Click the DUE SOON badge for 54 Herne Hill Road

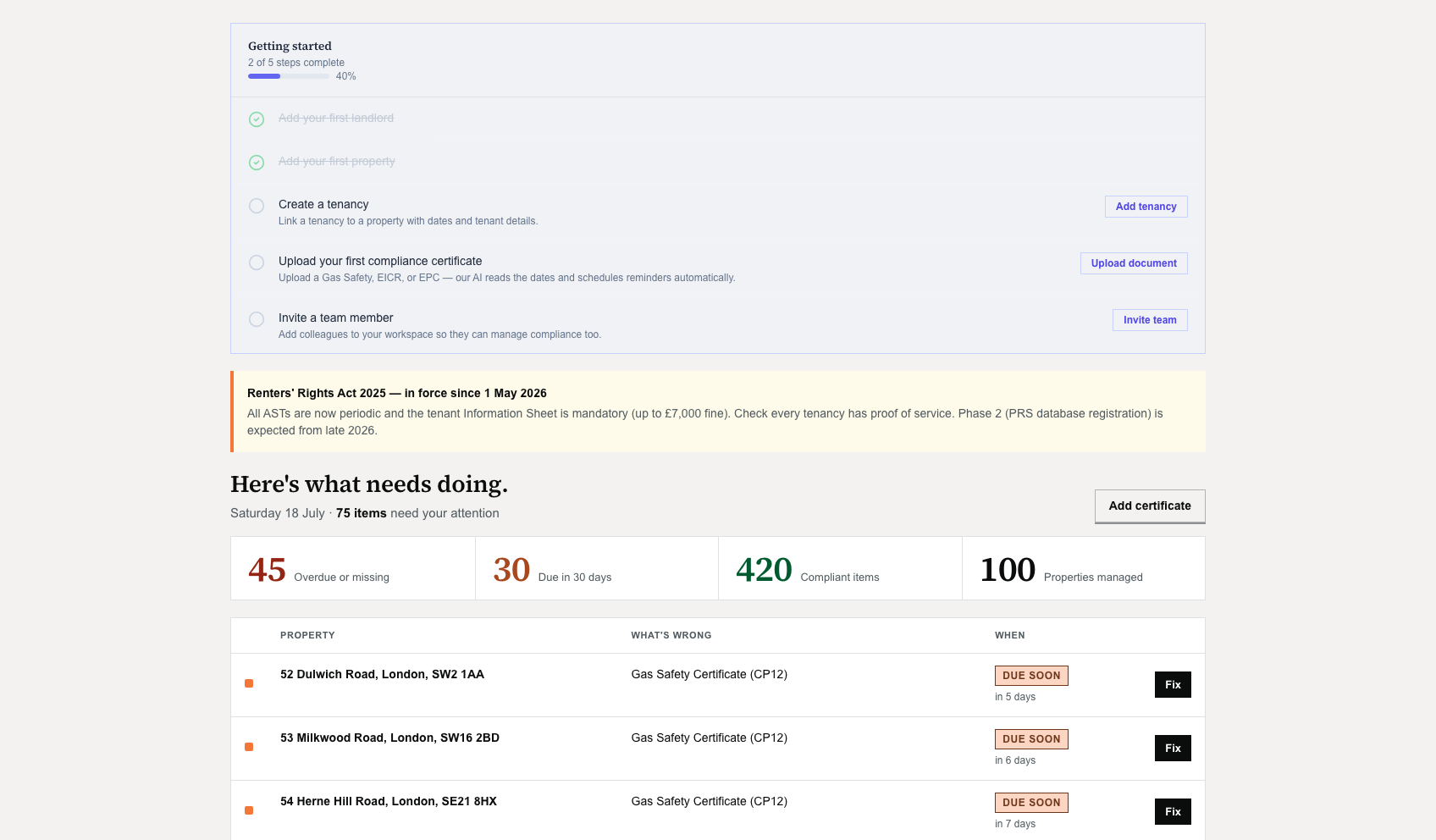tap(1031, 803)
